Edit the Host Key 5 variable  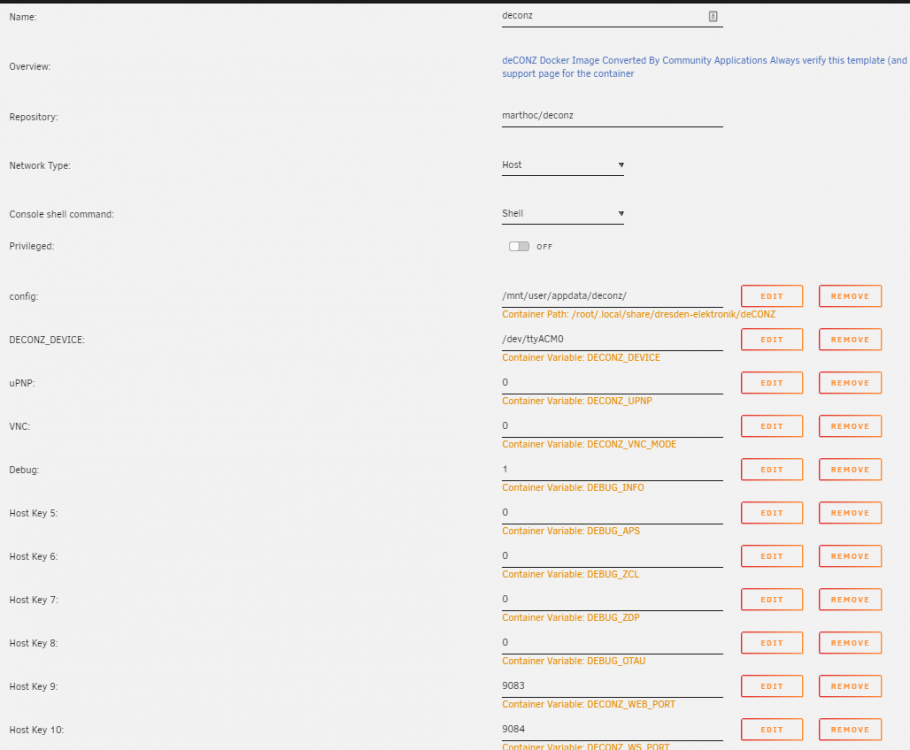pos(771,513)
